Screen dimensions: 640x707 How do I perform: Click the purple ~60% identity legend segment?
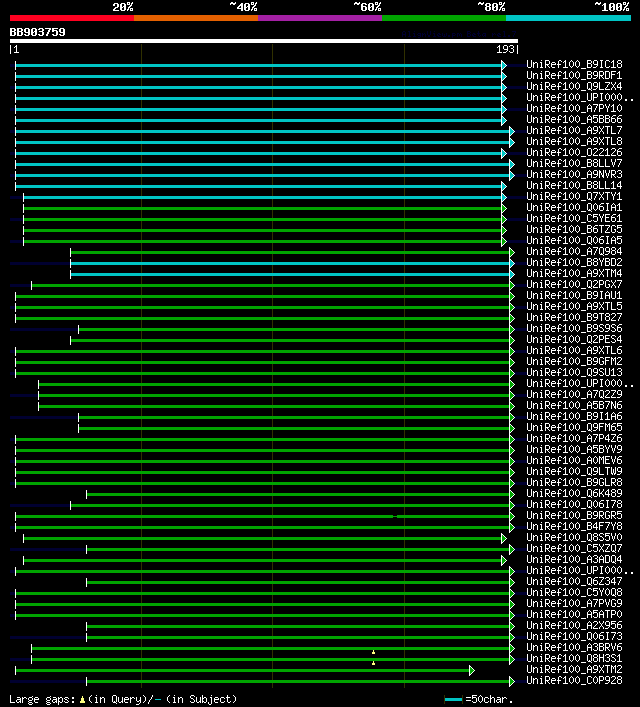[x=320, y=18]
